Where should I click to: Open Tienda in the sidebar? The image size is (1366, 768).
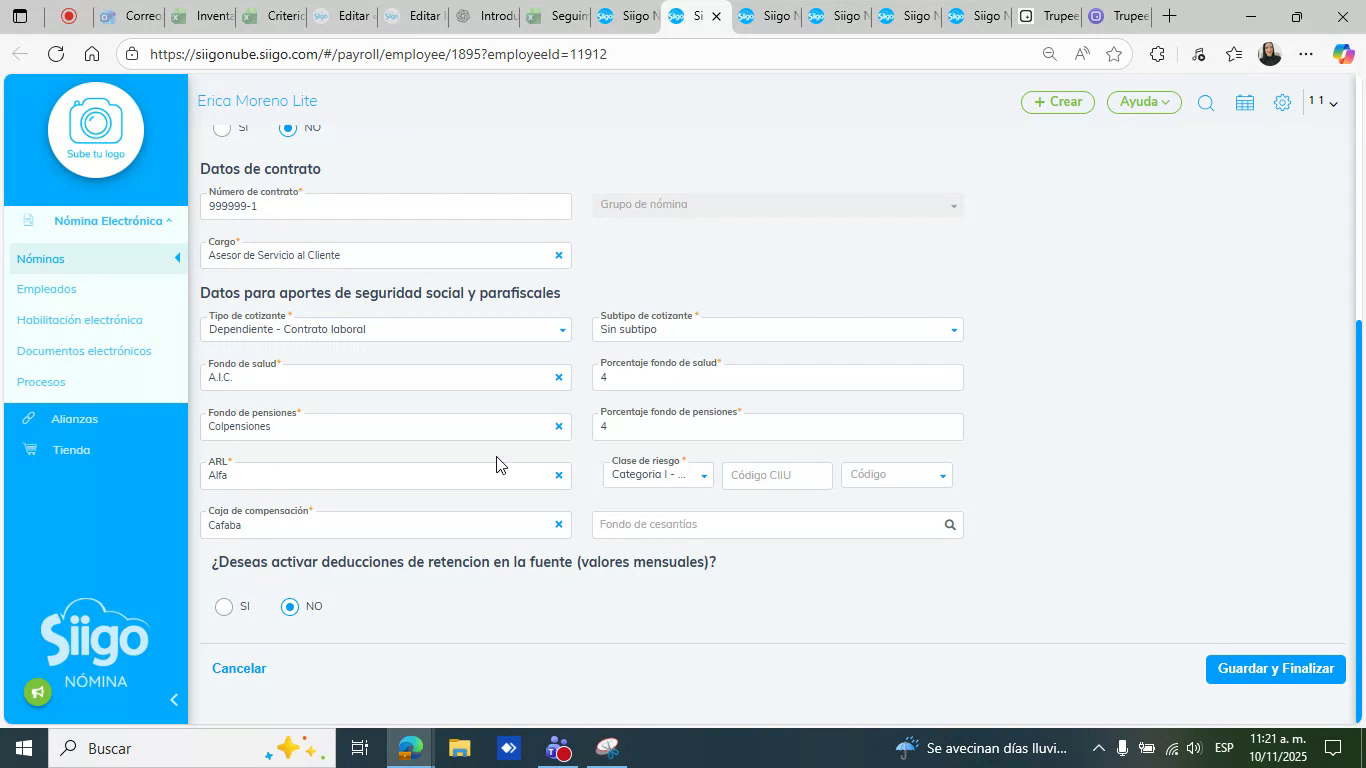tap(71, 450)
